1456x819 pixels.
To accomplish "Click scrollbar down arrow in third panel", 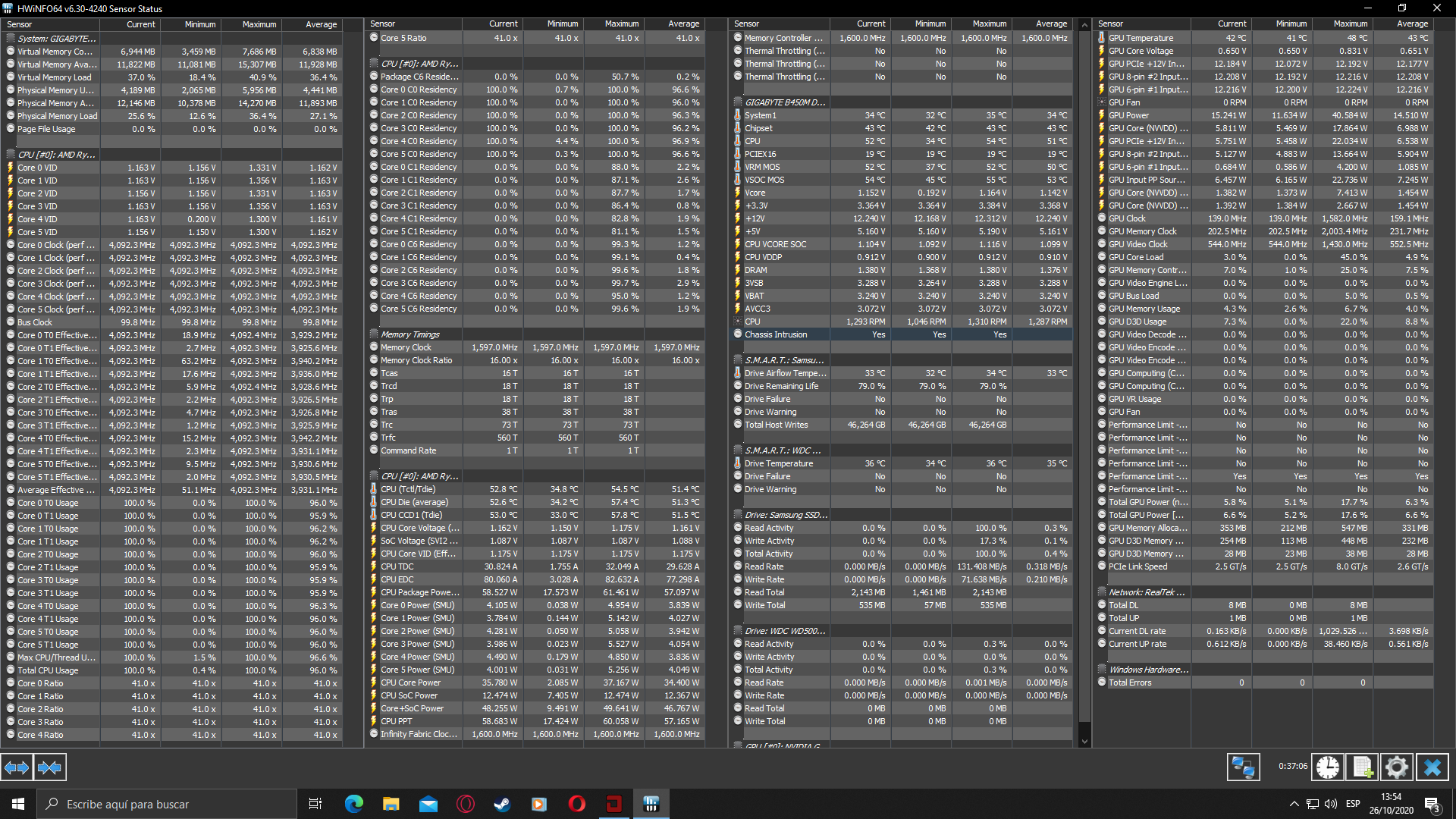I will pos(1084,742).
